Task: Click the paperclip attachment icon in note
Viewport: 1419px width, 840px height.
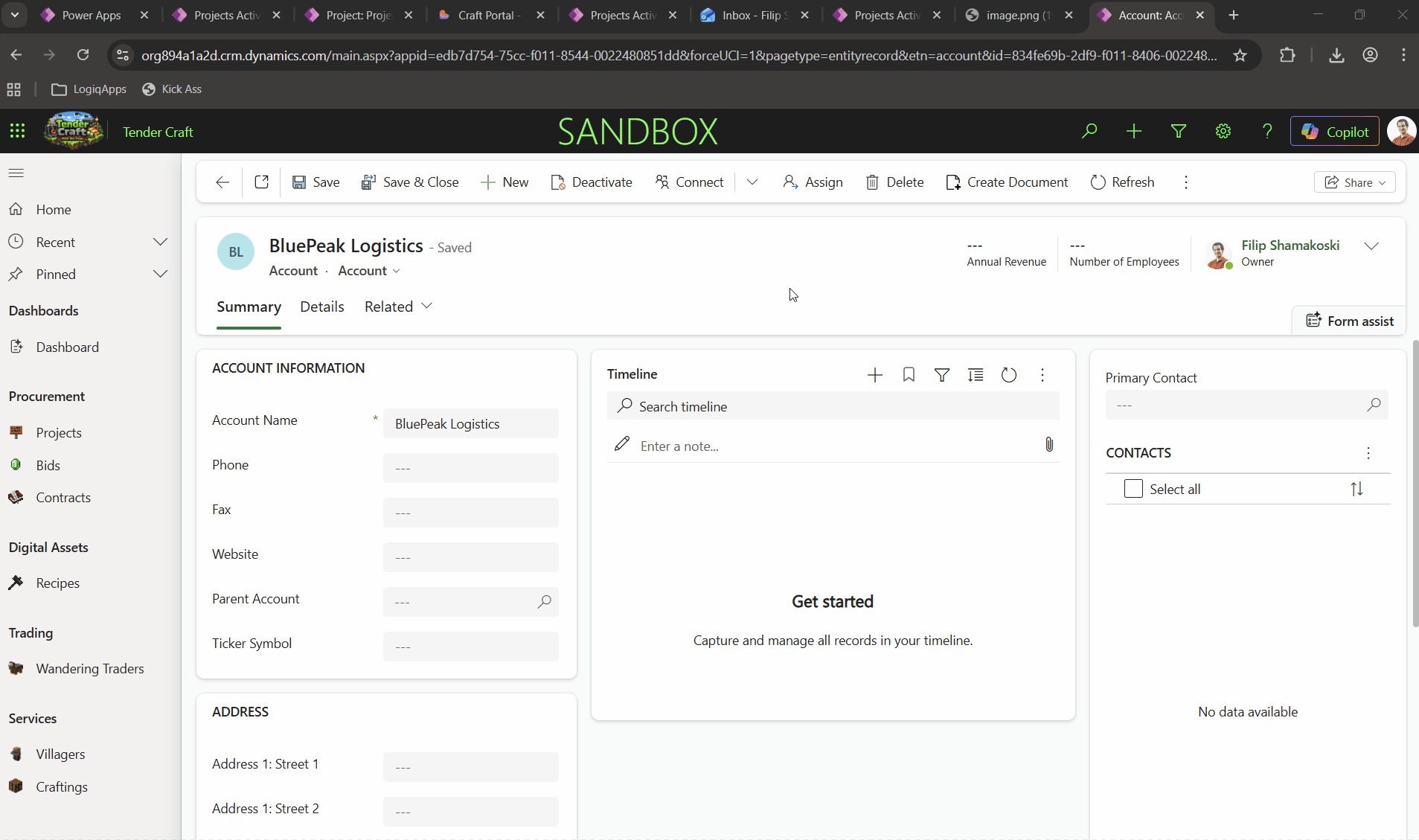Action: pyautogui.click(x=1048, y=445)
